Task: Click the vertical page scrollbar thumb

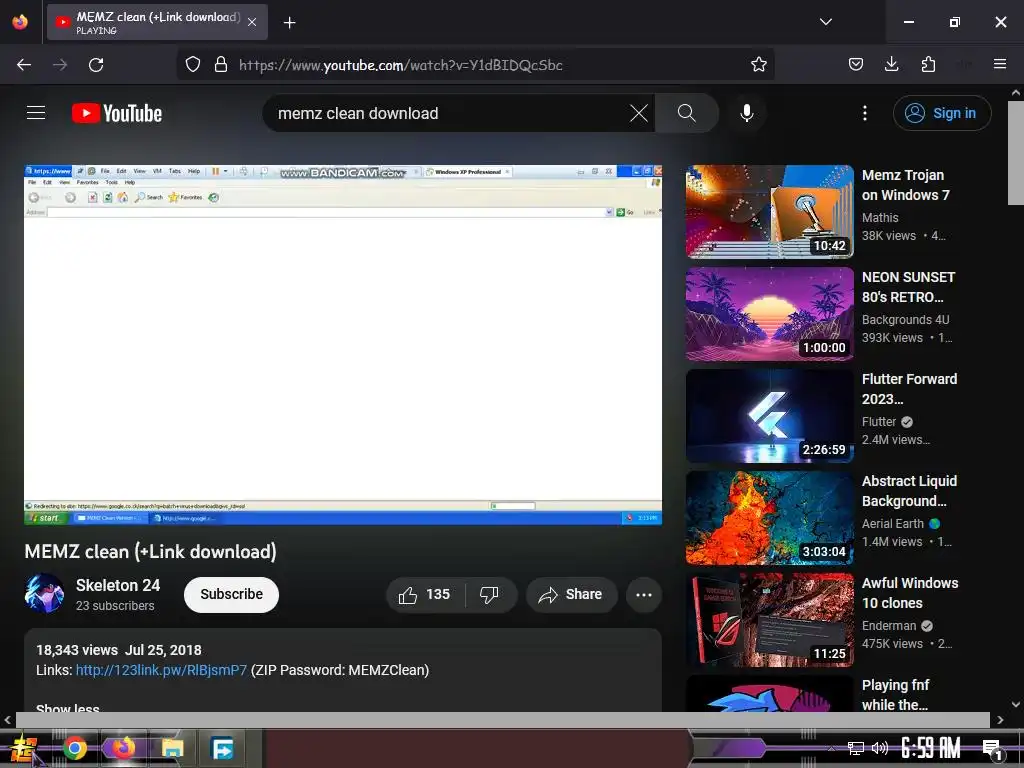Action: pyautogui.click(x=1016, y=153)
